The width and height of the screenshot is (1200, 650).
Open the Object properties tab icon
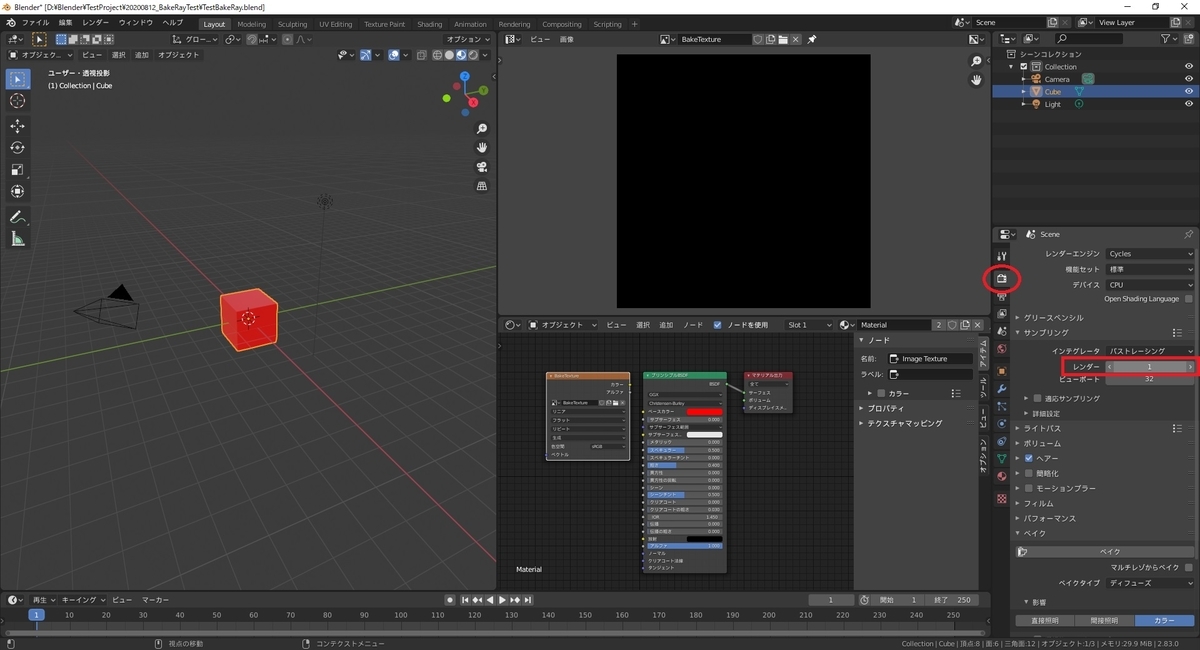click(1001, 371)
